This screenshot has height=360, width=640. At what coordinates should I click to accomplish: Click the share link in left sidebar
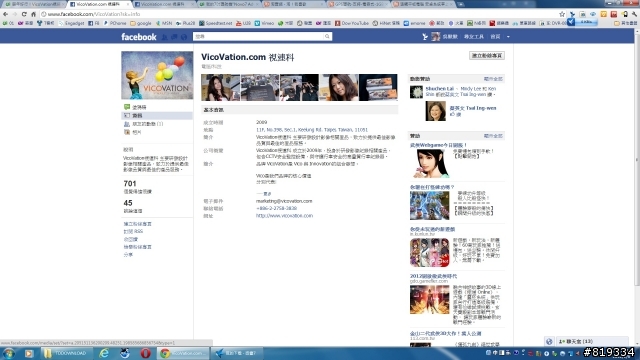[x=128, y=255]
